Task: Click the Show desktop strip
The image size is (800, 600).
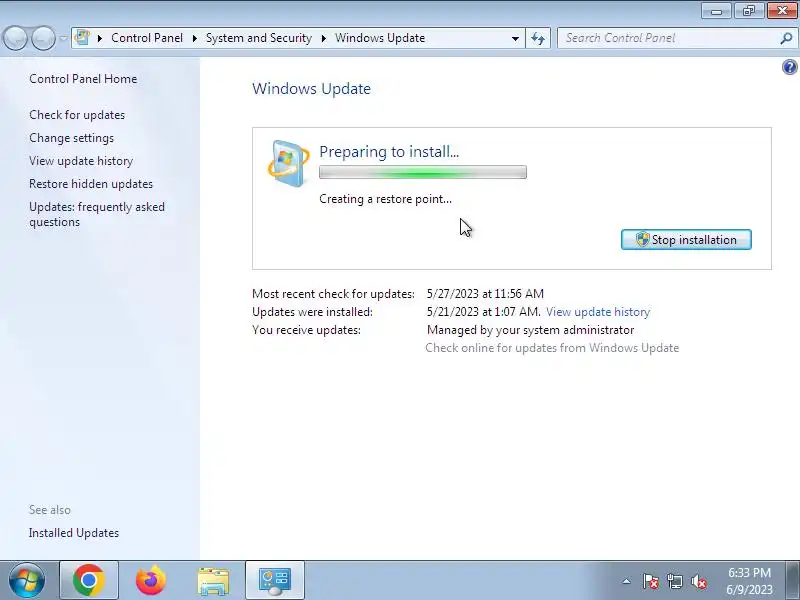Action: point(793,580)
